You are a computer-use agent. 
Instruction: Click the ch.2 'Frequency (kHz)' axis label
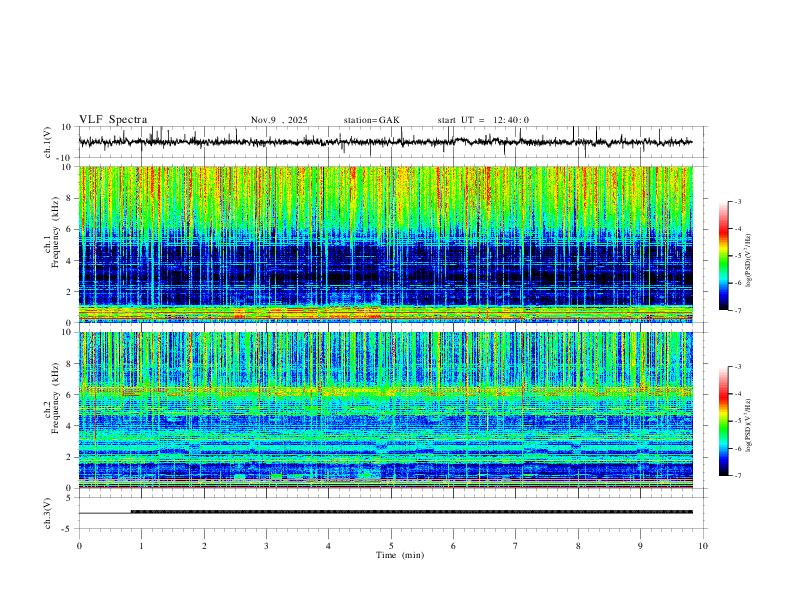click(x=55, y=398)
